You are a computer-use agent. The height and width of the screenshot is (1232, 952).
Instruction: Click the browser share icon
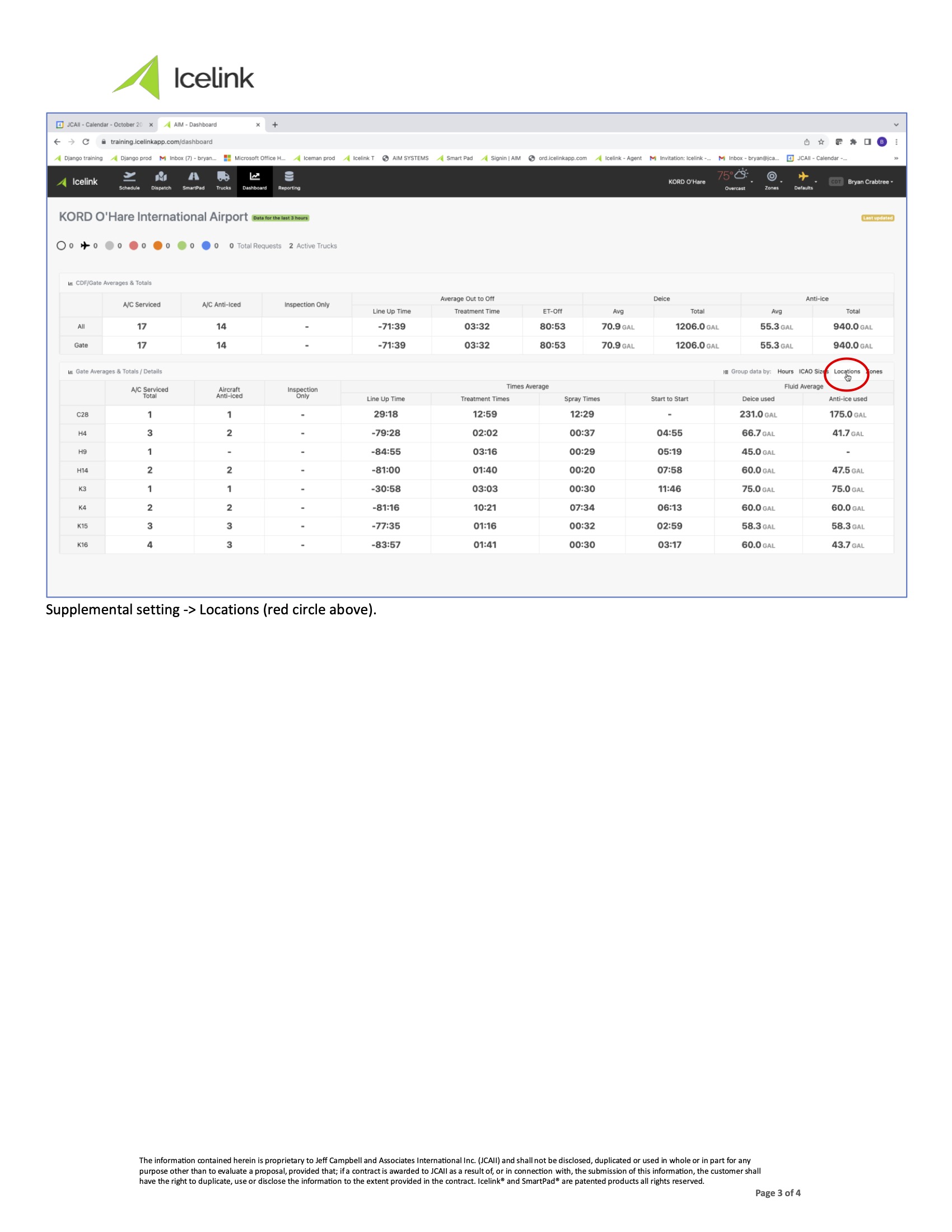coord(806,142)
